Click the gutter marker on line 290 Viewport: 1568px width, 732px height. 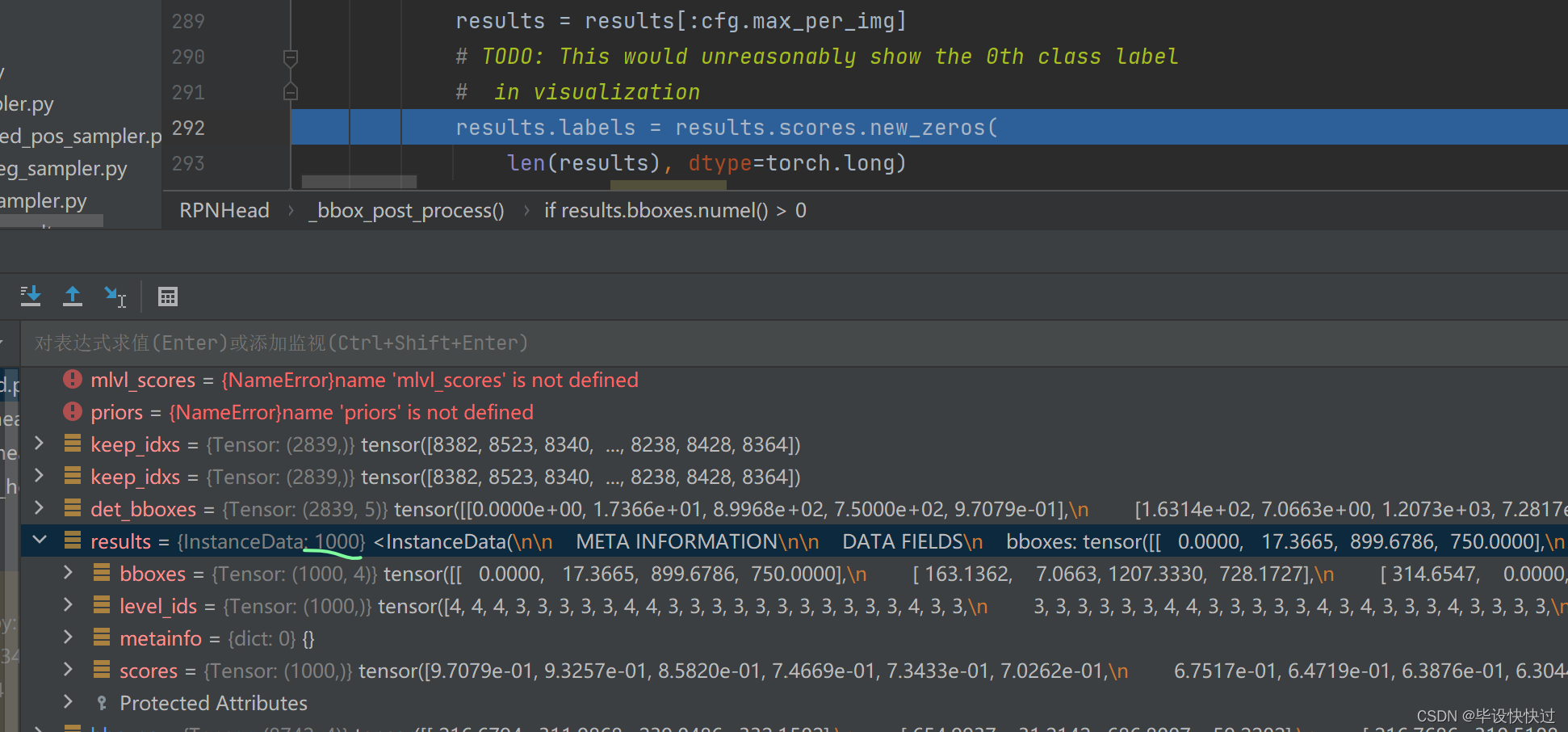291,57
